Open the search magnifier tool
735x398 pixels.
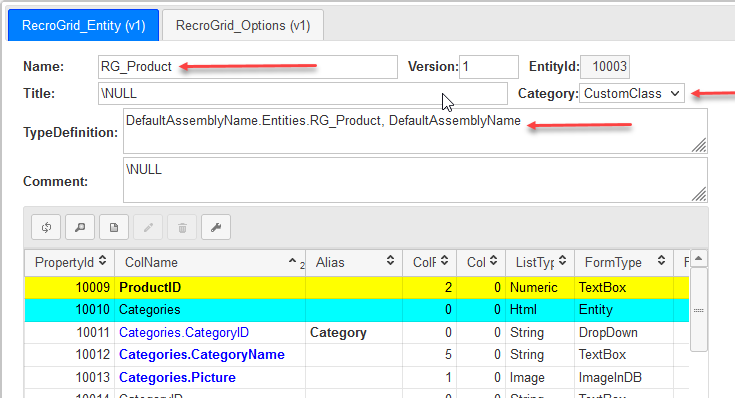(80, 227)
